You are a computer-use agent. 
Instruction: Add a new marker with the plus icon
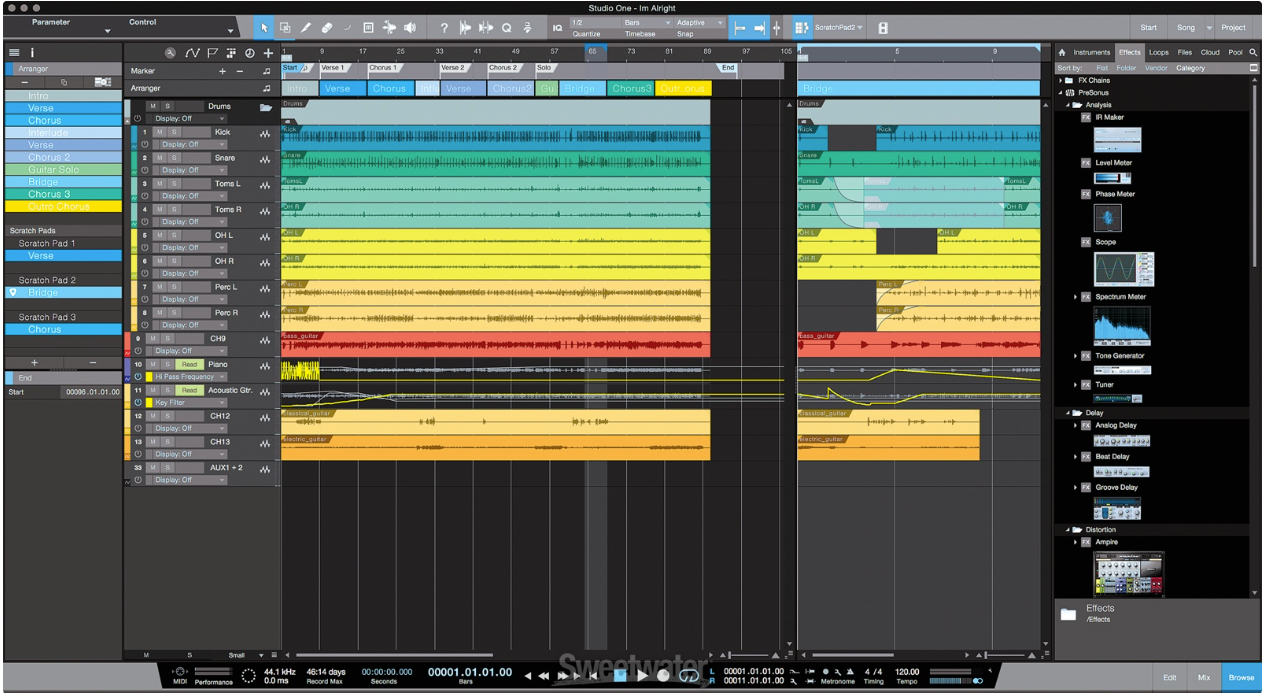click(x=222, y=71)
